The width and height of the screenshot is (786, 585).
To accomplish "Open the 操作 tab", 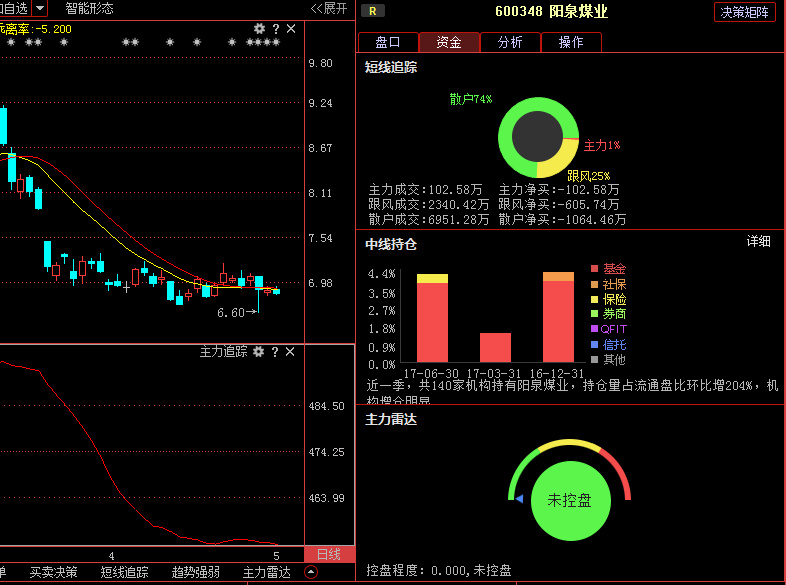I will point(571,42).
